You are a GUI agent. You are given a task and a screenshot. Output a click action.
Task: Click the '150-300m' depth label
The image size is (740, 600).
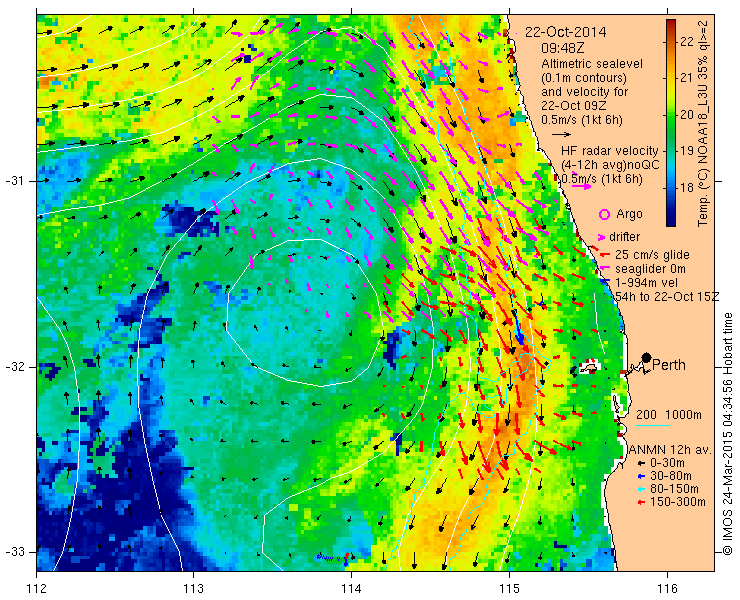[x=678, y=502]
